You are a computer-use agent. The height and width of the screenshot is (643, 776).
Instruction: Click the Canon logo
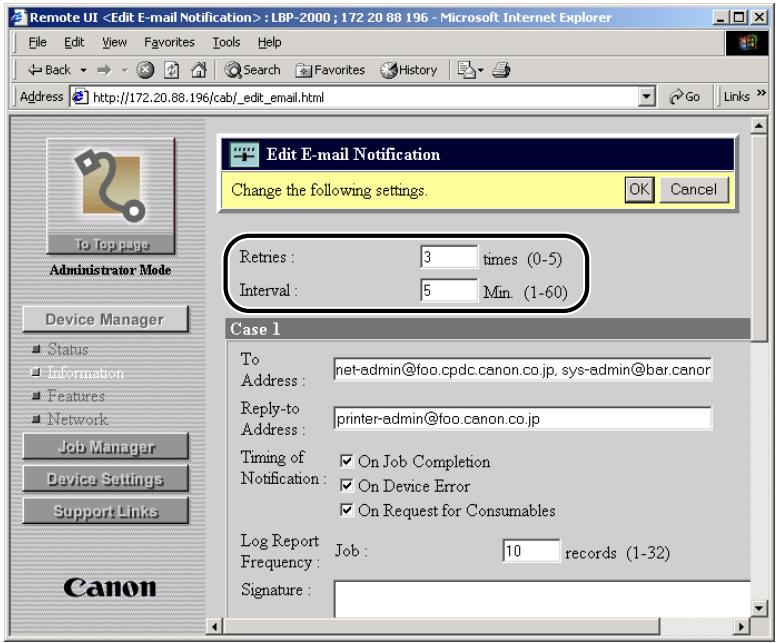(x=110, y=588)
